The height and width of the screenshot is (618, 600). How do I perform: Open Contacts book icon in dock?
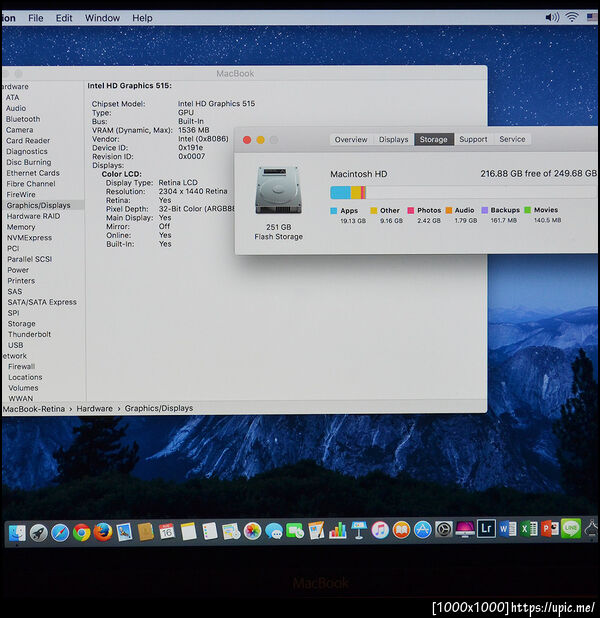point(145,532)
